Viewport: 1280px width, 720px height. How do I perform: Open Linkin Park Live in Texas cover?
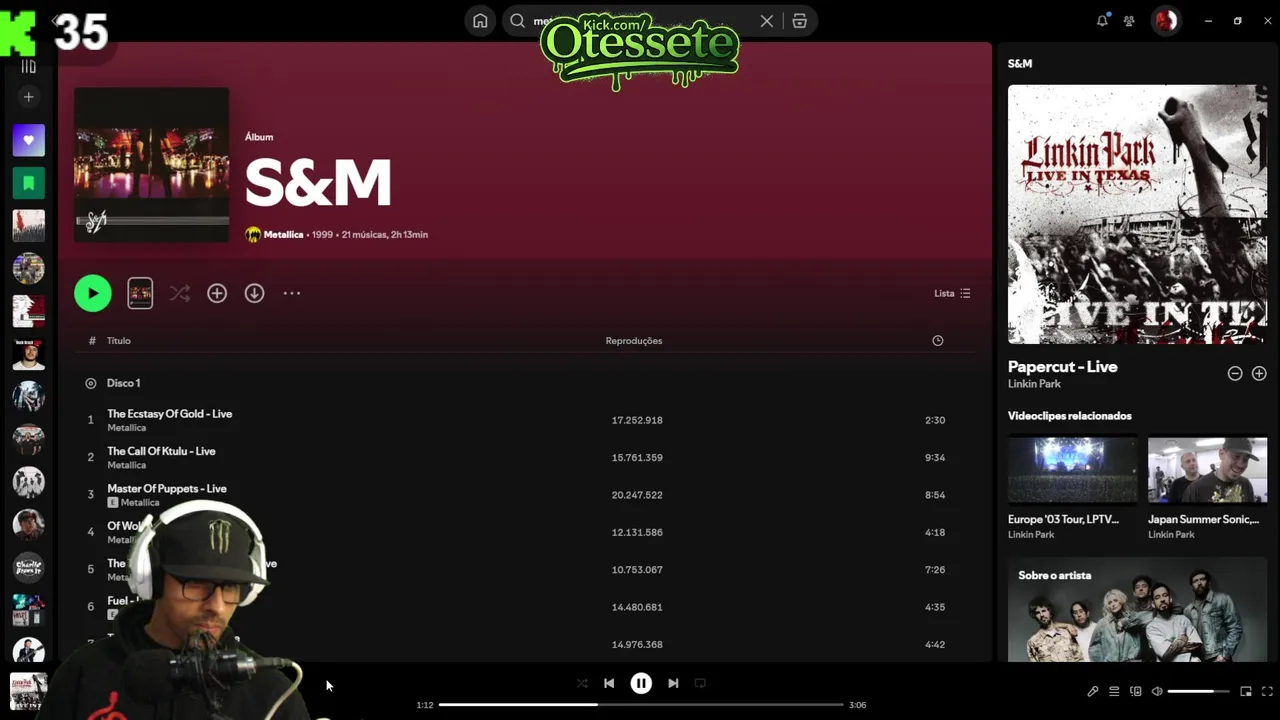(x=1137, y=214)
